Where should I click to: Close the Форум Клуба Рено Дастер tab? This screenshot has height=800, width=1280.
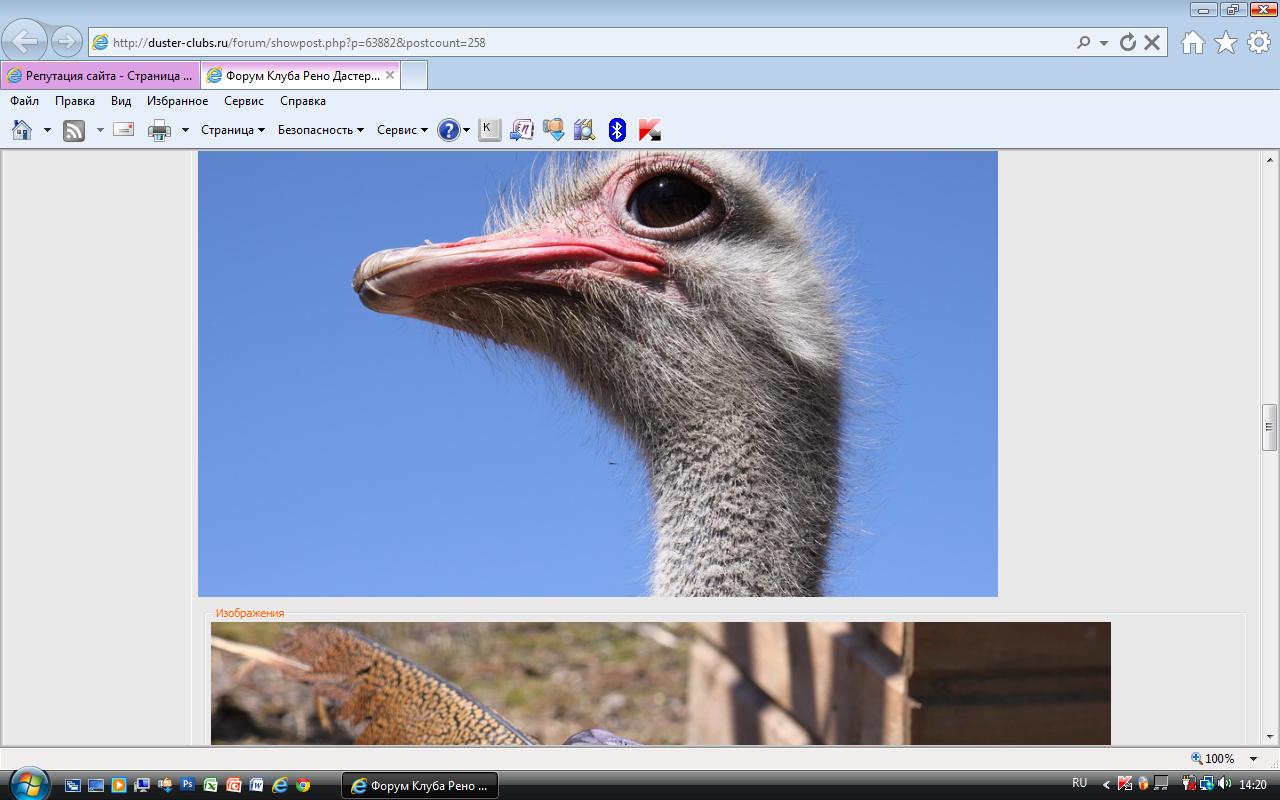(390, 75)
